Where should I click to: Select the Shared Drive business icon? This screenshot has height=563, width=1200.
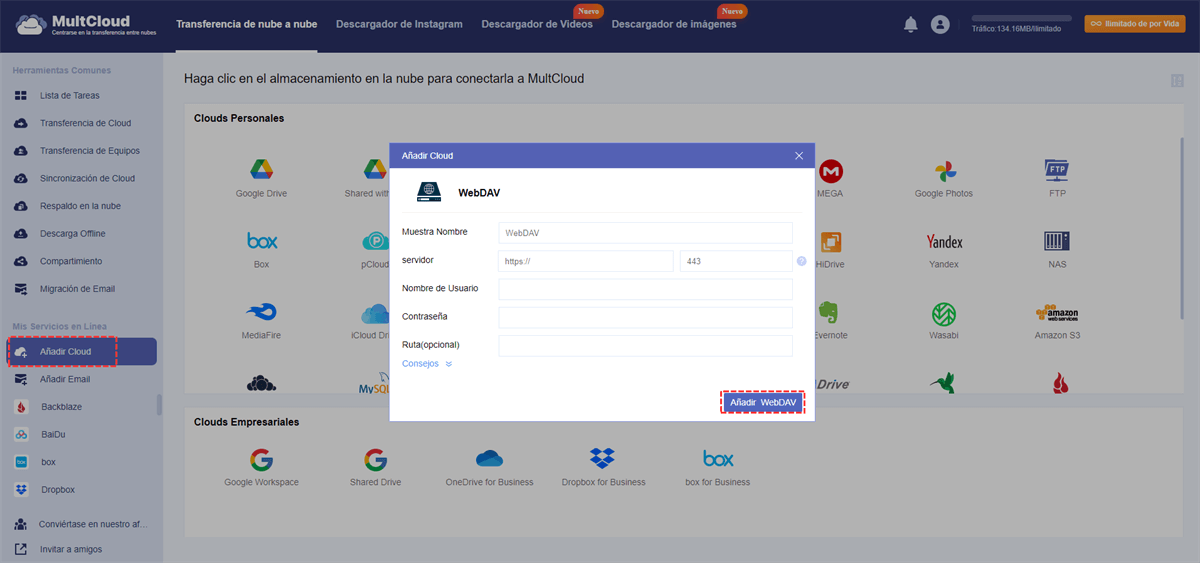pyautogui.click(x=375, y=460)
